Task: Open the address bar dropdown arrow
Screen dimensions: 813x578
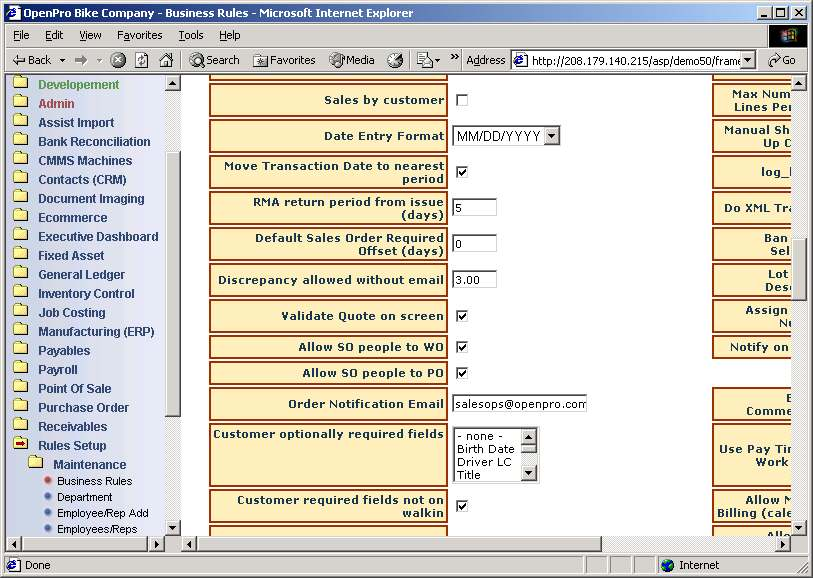Action: (x=748, y=60)
